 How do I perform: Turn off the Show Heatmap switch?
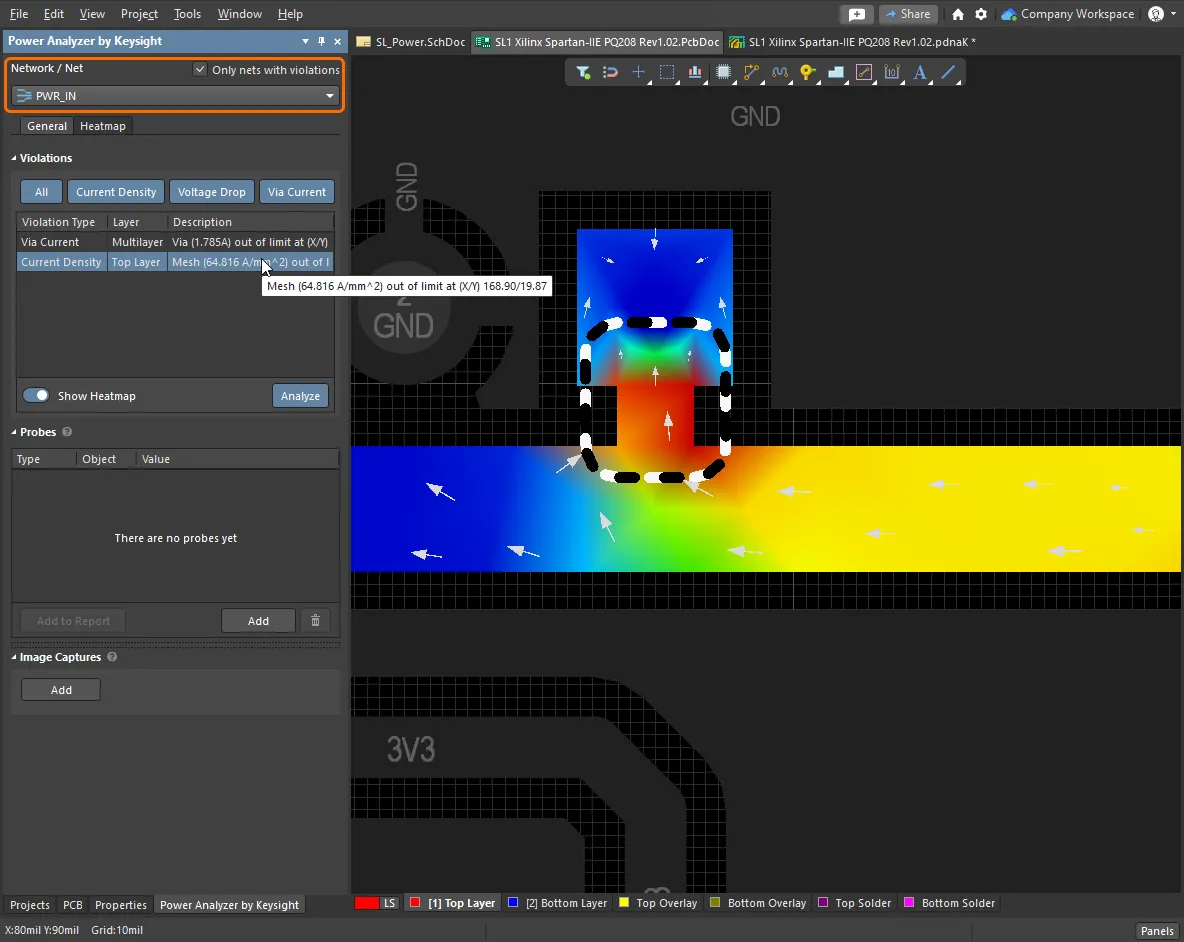click(36, 396)
